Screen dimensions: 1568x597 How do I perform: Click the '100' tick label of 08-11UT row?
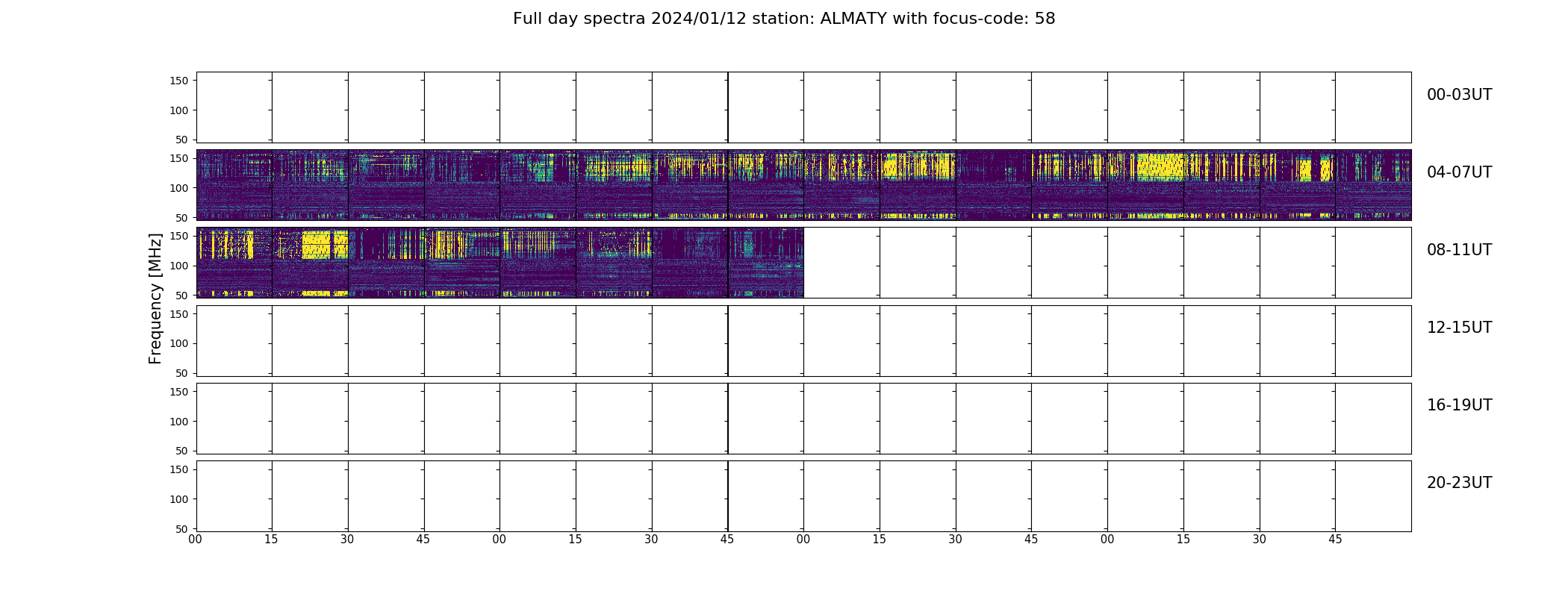pyautogui.click(x=179, y=266)
